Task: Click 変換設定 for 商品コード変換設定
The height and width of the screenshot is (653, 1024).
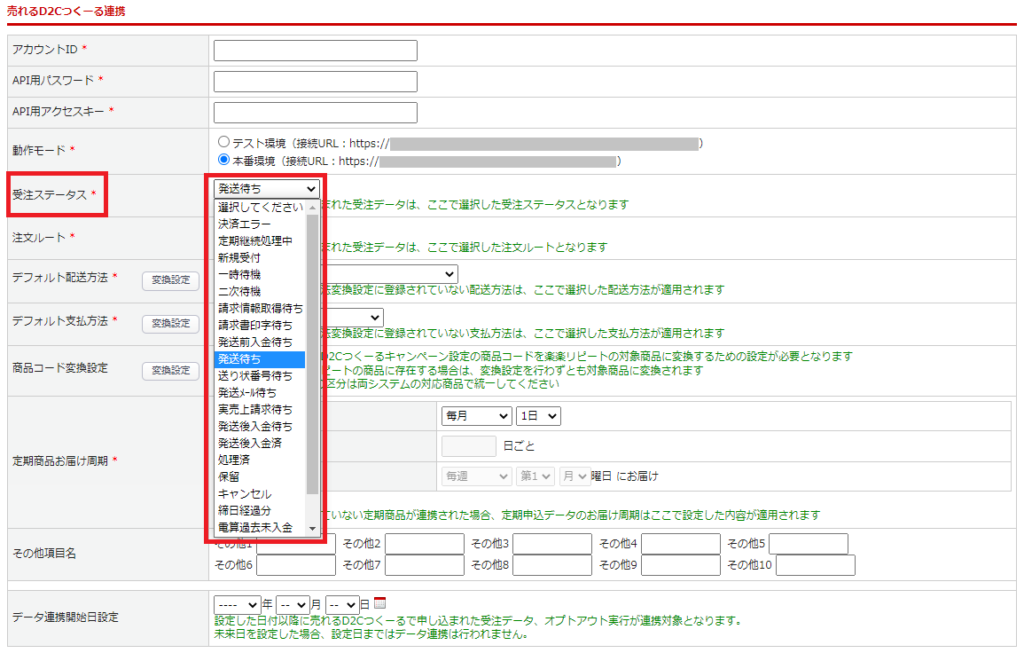Action: pyautogui.click(x=170, y=371)
